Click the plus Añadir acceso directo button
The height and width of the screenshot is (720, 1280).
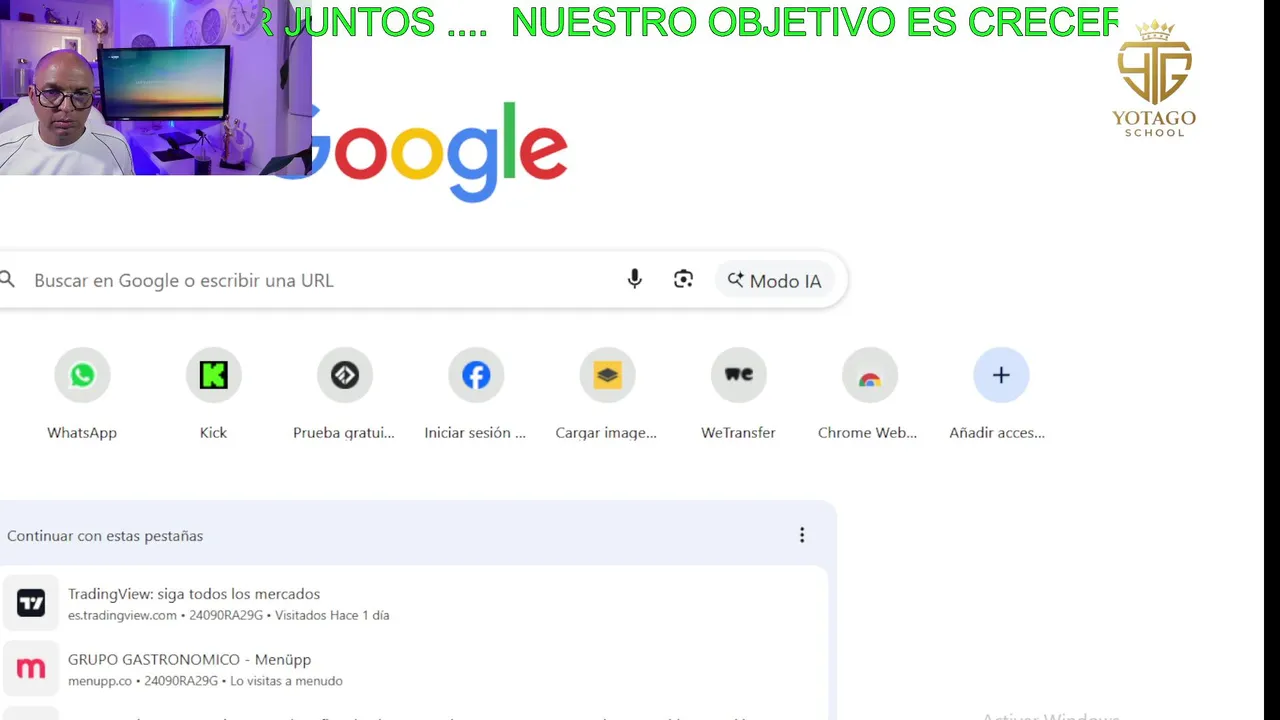[1001, 375]
